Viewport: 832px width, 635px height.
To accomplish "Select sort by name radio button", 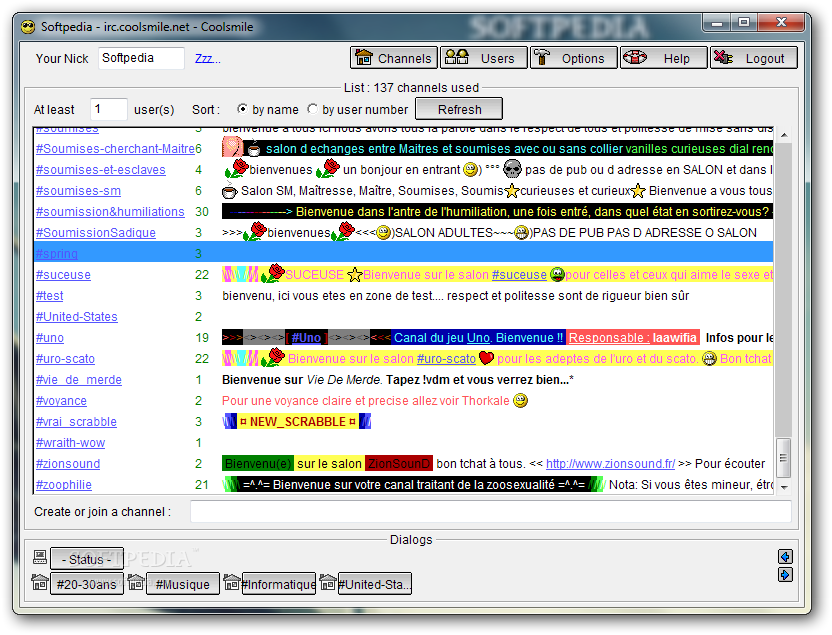I will 242,109.
